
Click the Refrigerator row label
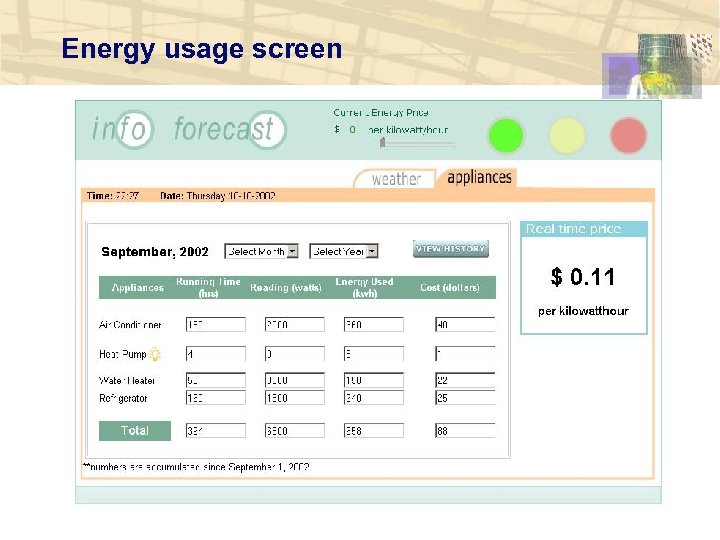[x=123, y=398]
